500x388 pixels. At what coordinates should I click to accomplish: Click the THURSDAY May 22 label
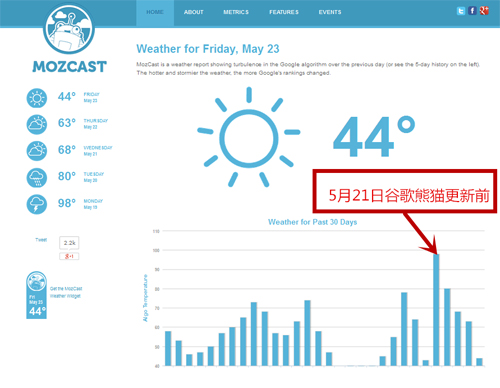(x=96, y=124)
